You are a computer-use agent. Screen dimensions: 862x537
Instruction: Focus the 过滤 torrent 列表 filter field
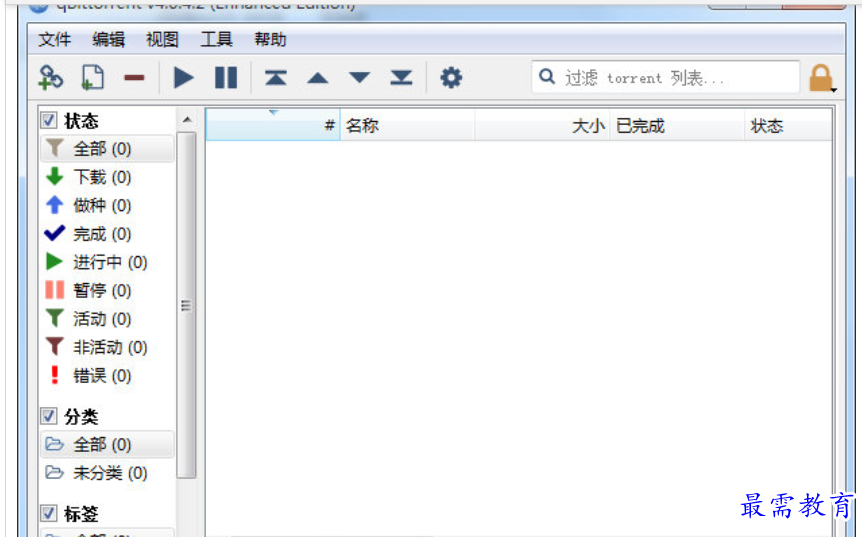pos(666,77)
